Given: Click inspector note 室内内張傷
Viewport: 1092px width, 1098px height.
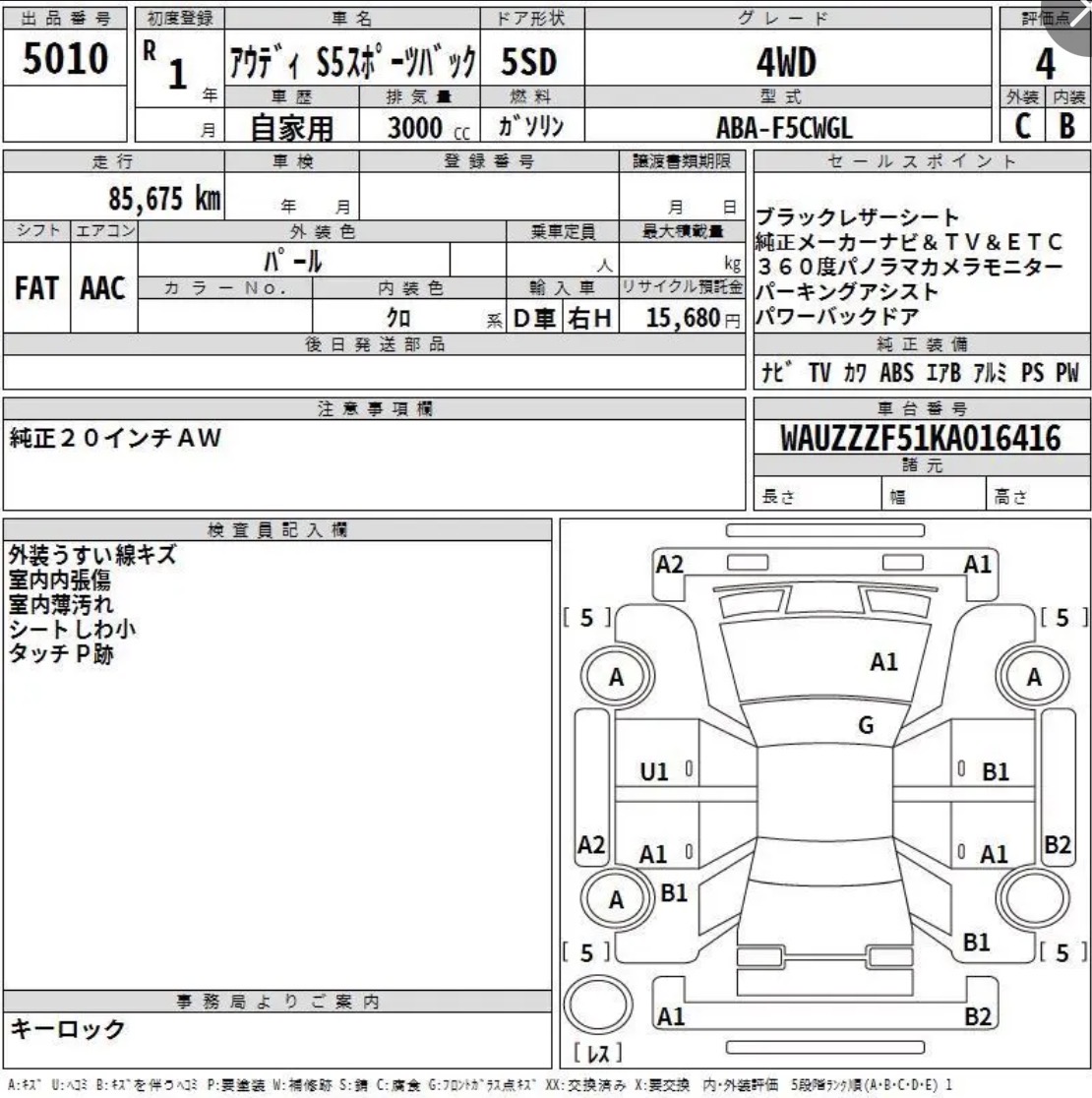Looking at the screenshot, I should pyautogui.click(x=59, y=579).
